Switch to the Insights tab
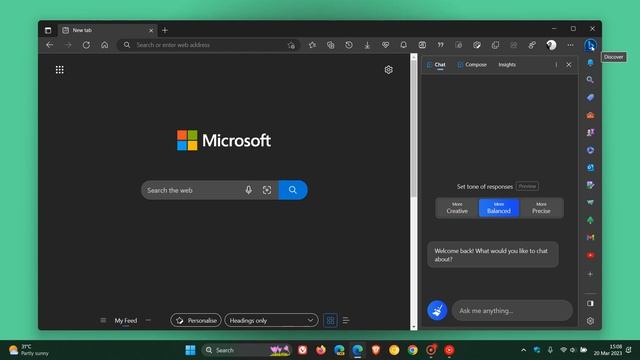The width and height of the screenshot is (640, 360). pos(507,64)
